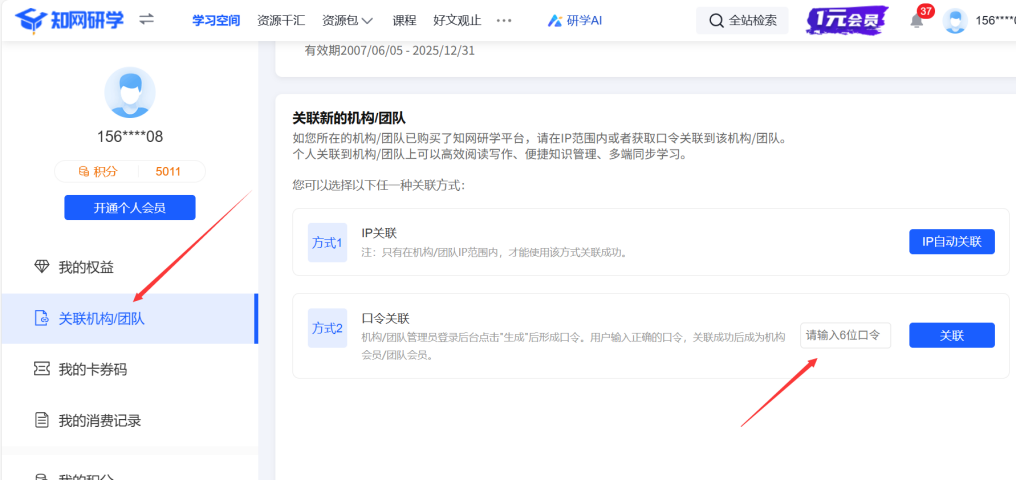Click the switch arrows icon beside logo
This screenshot has width=1016, height=480.
click(x=147, y=20)
